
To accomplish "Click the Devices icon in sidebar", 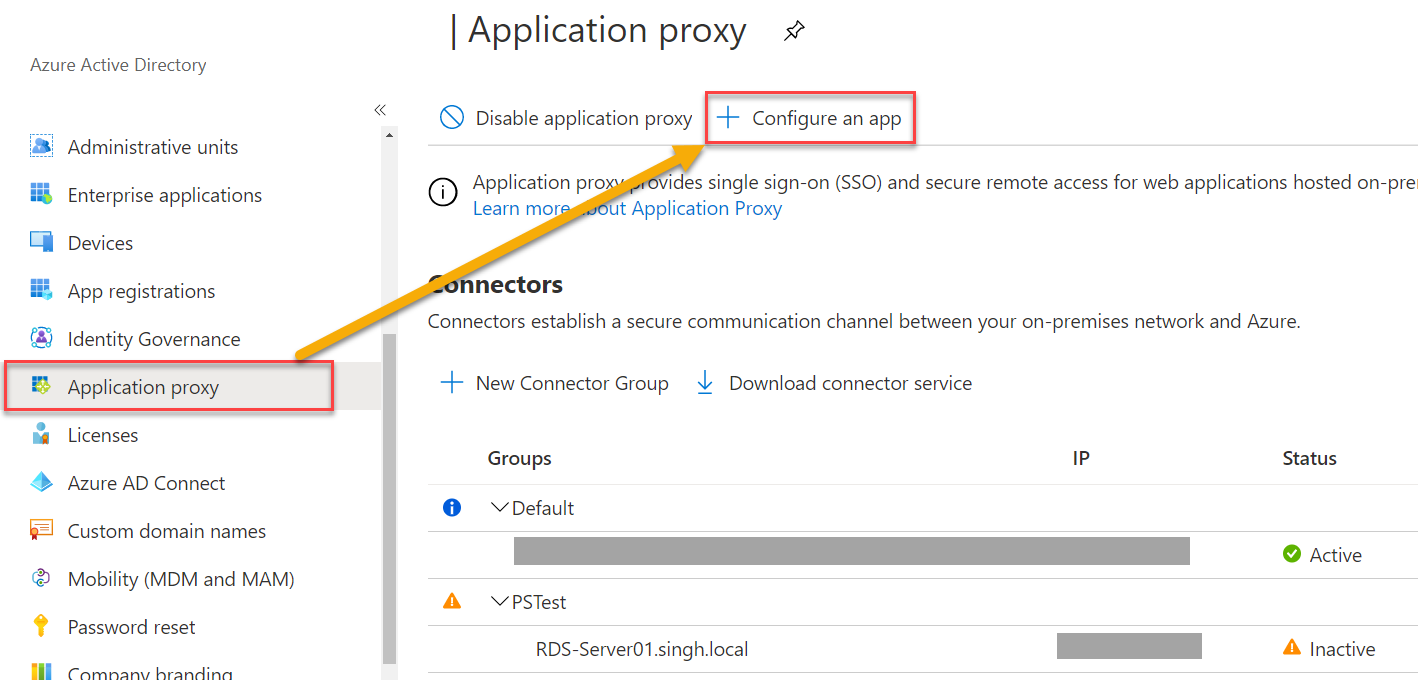I will [x=41, y=242].
